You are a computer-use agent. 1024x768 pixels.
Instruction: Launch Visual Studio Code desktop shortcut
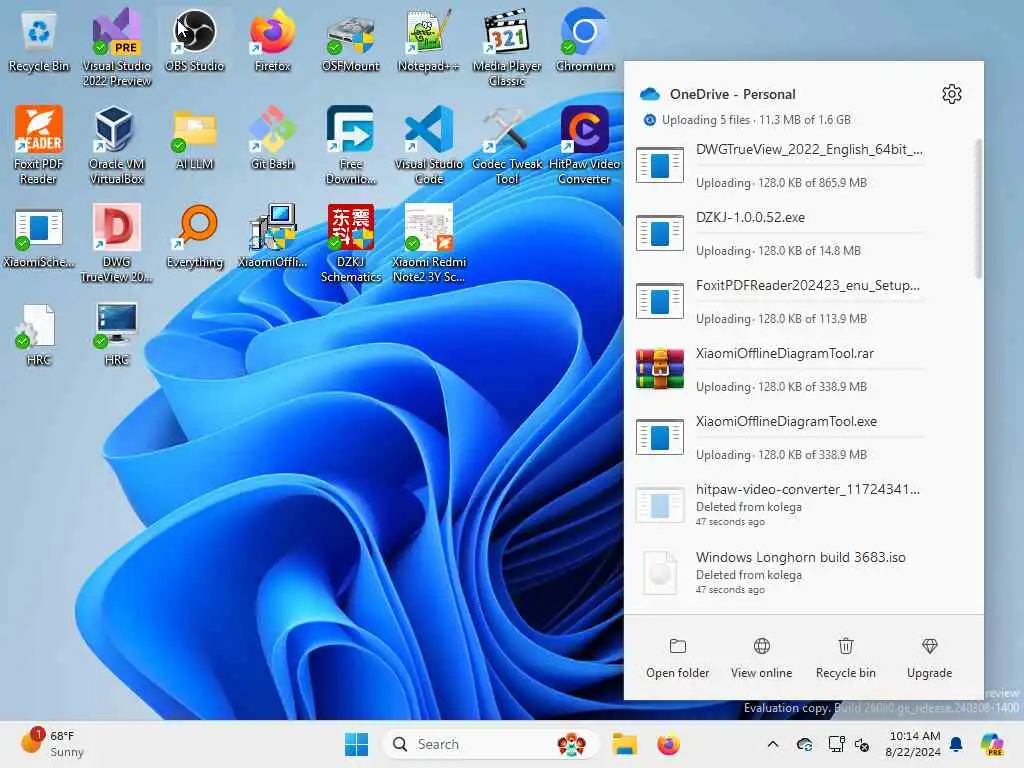428,145
